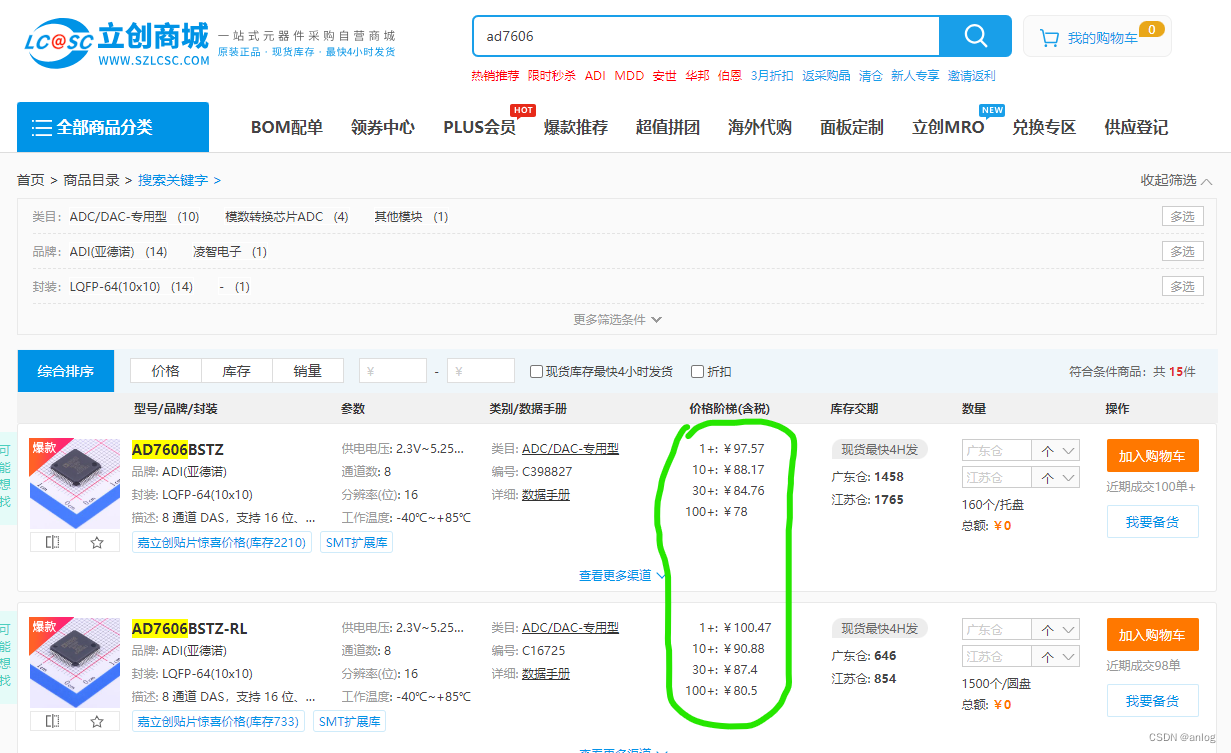This screenshot has width=1231, height=753.
Task: Click compare icon under AD7606BSTZ image
Action: (x=52, y=542)
